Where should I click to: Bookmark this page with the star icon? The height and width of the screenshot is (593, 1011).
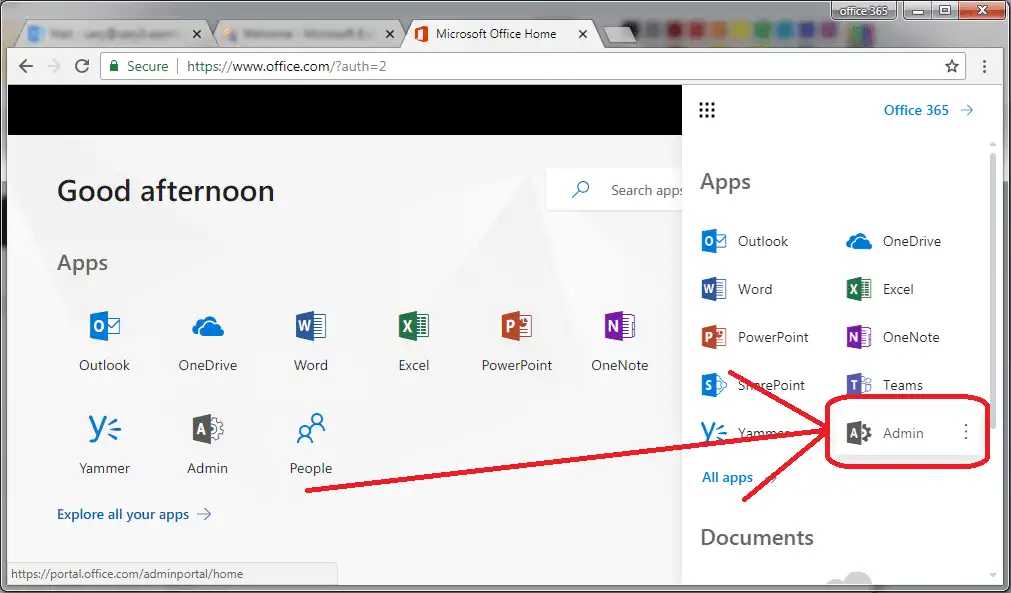coord(951,66)
